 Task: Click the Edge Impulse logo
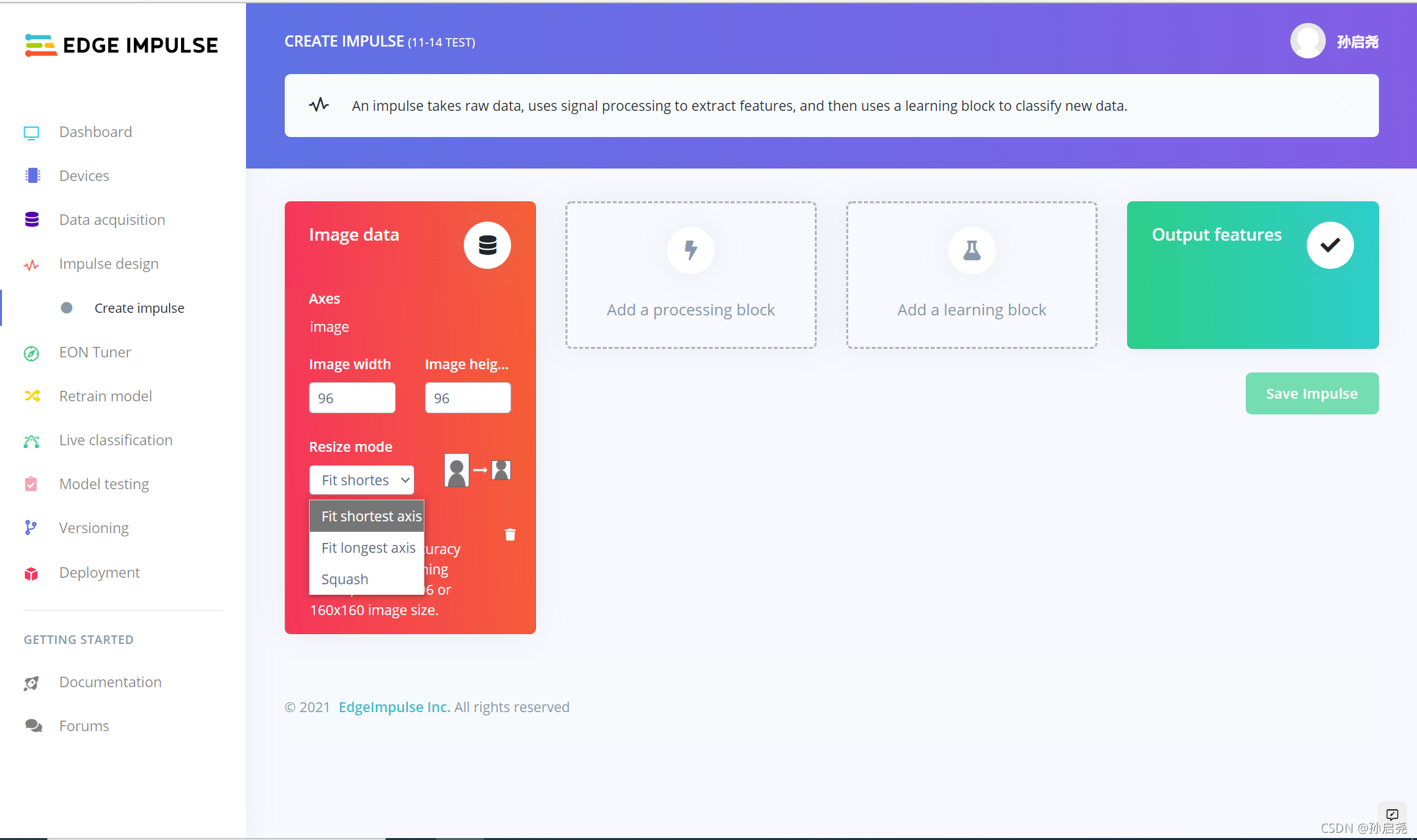[121, 45]
